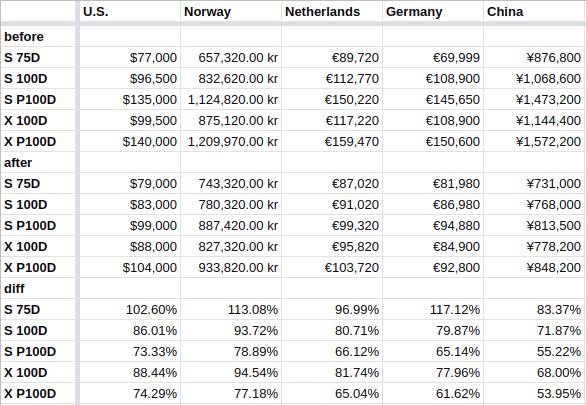The height and width of the screenshot is (405, 586).
Task: Select the 743,320.00 kr Norway cell
Action: [x=231, y=183]
